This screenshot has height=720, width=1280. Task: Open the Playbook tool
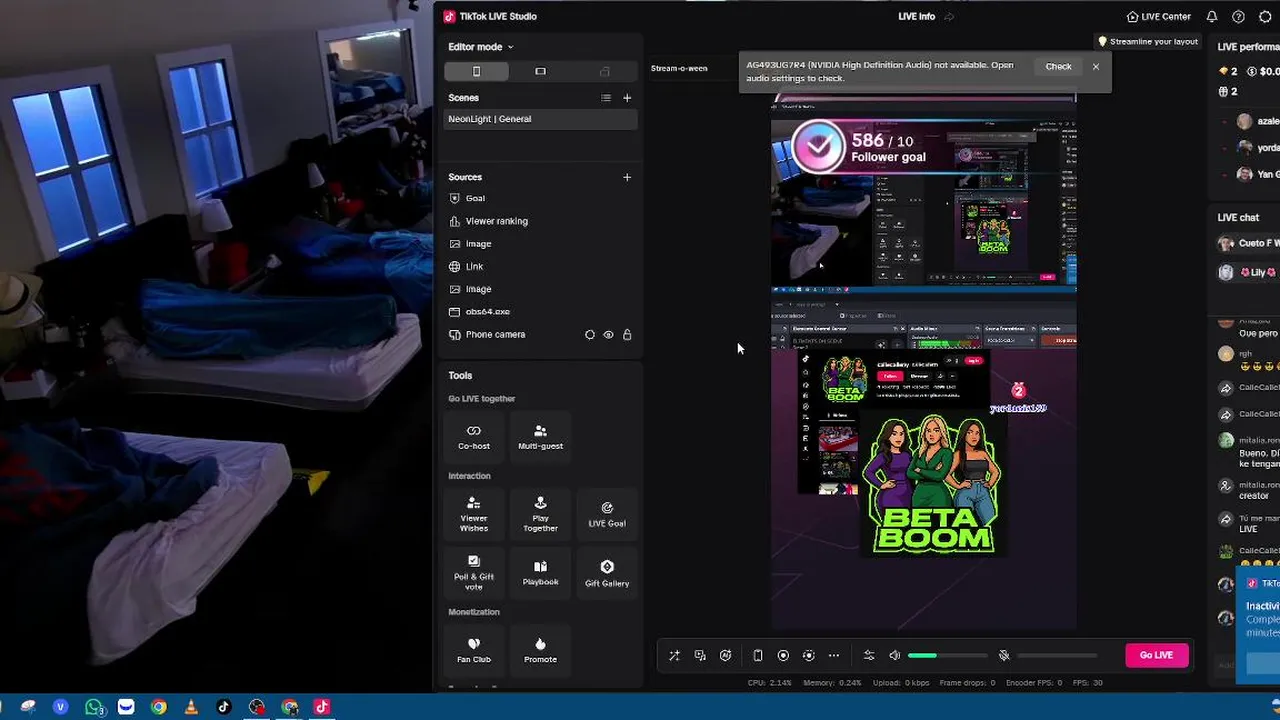pos(540,572)
